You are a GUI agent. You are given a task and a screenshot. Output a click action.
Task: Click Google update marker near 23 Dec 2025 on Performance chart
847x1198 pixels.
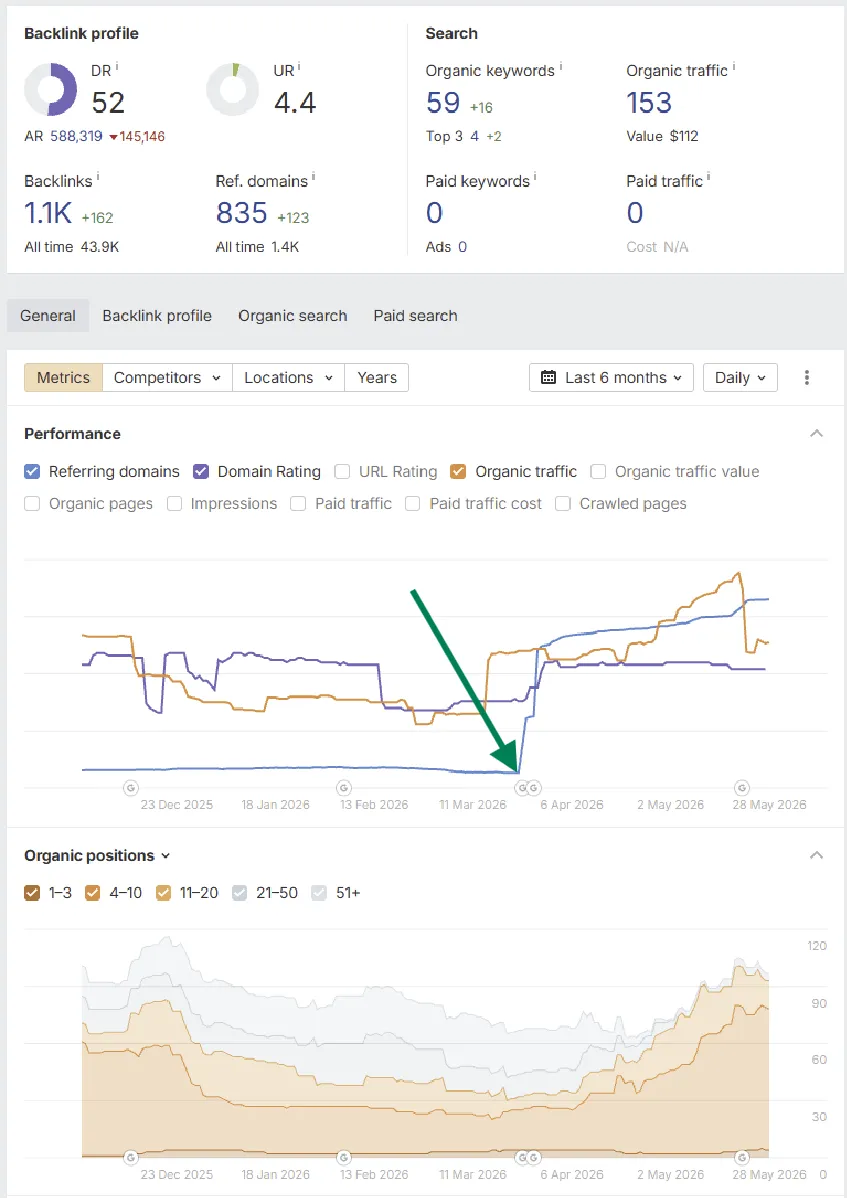coord(131,788)
